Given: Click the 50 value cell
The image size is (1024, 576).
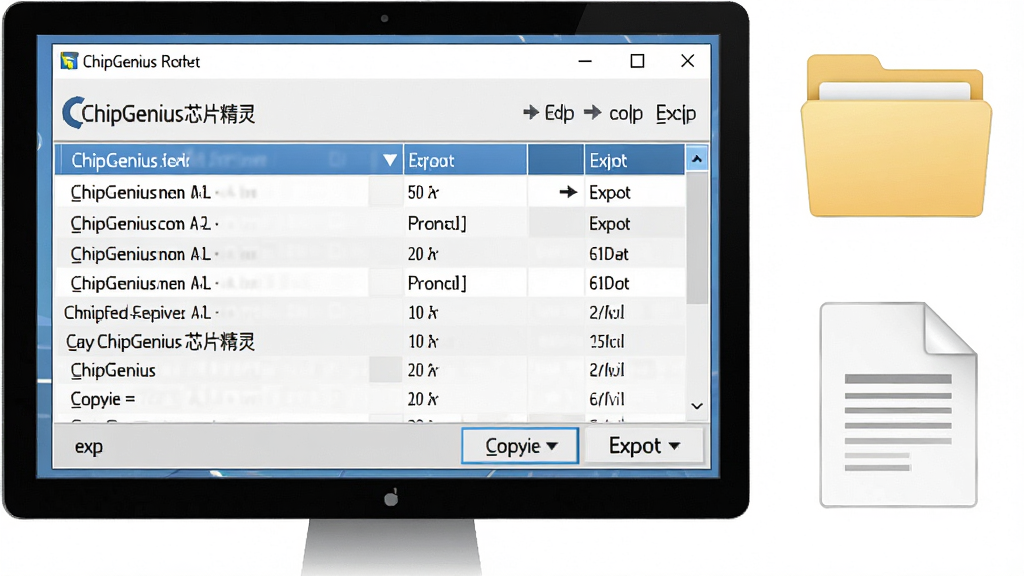Looking at the screenshot, I should (x=465, y=192).
